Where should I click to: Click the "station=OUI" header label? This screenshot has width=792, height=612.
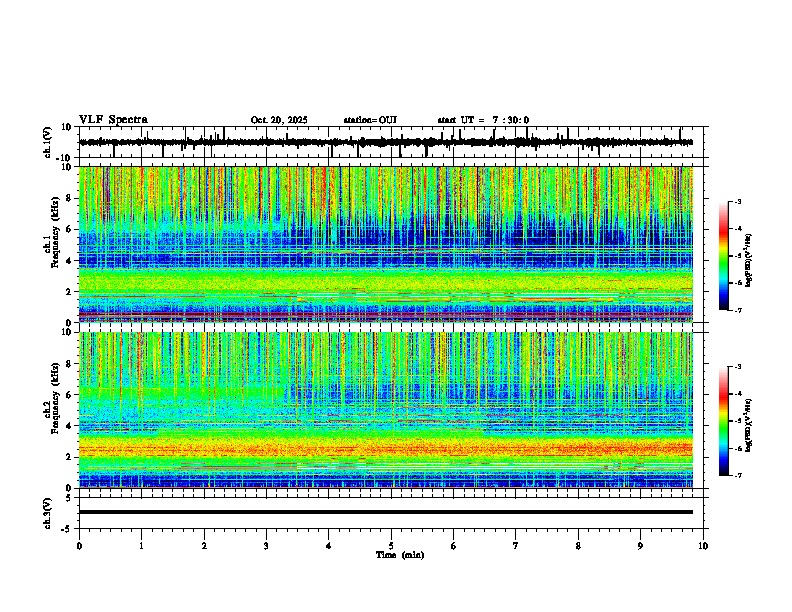370,120
